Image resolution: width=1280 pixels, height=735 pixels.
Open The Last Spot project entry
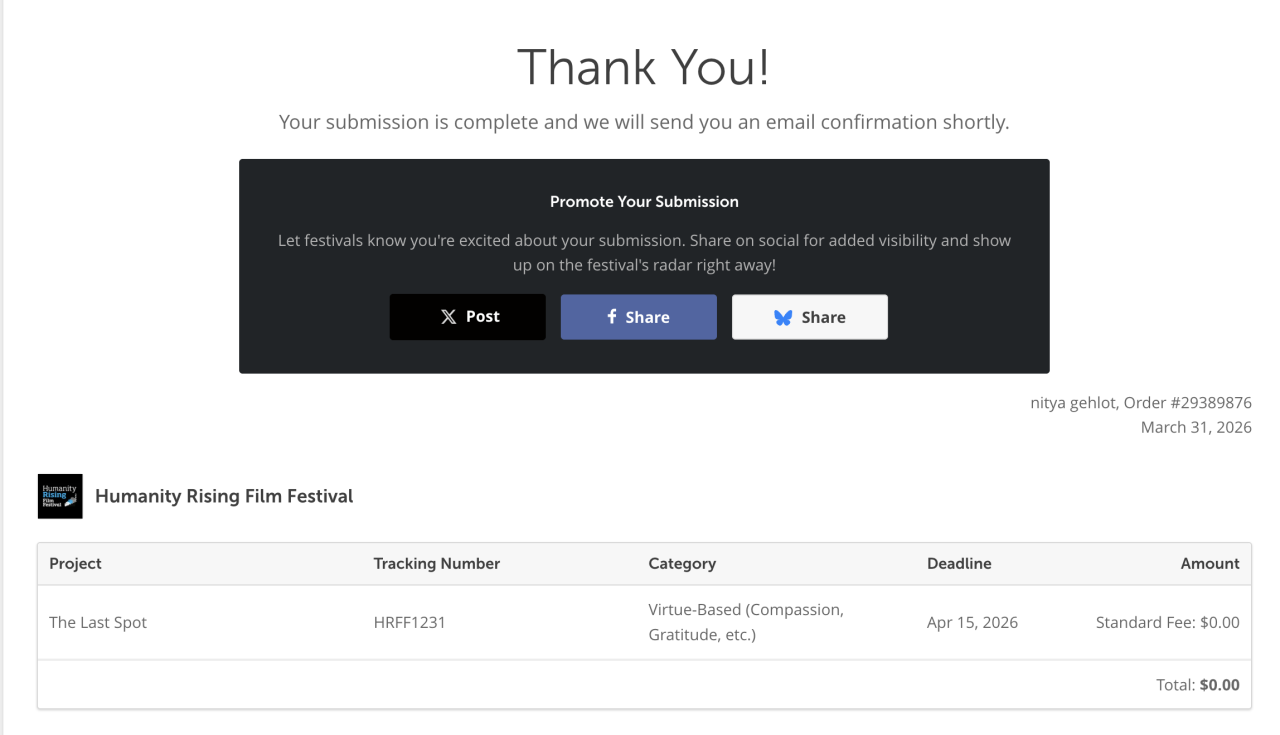point(98,622)
